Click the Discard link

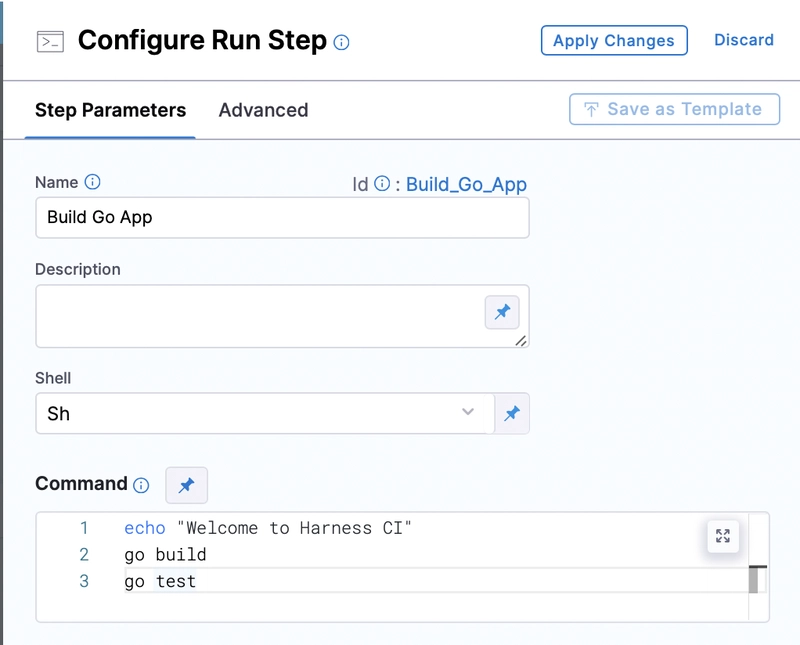pyautogui.click(x=743, y=40)
